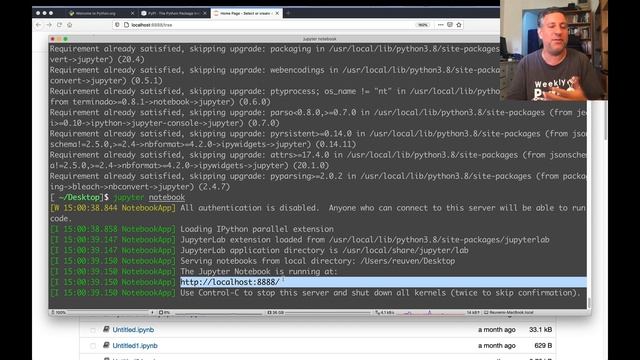Close the Home Page Jupyter tab
Screen dimensions: 640x360
(277, 13)
